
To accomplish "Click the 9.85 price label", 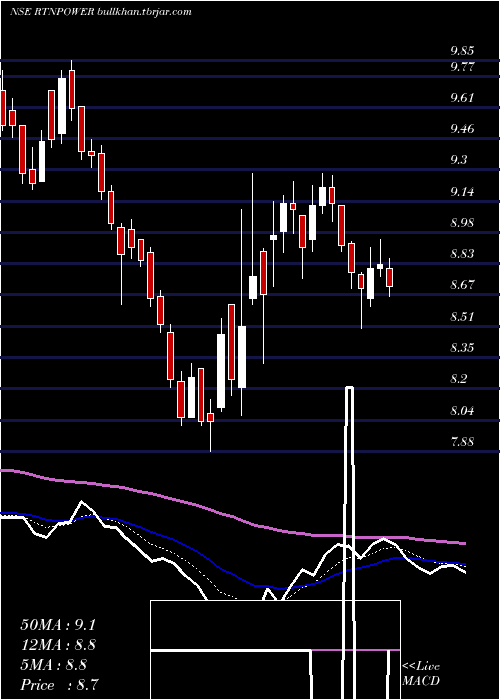I will (462, 50).
